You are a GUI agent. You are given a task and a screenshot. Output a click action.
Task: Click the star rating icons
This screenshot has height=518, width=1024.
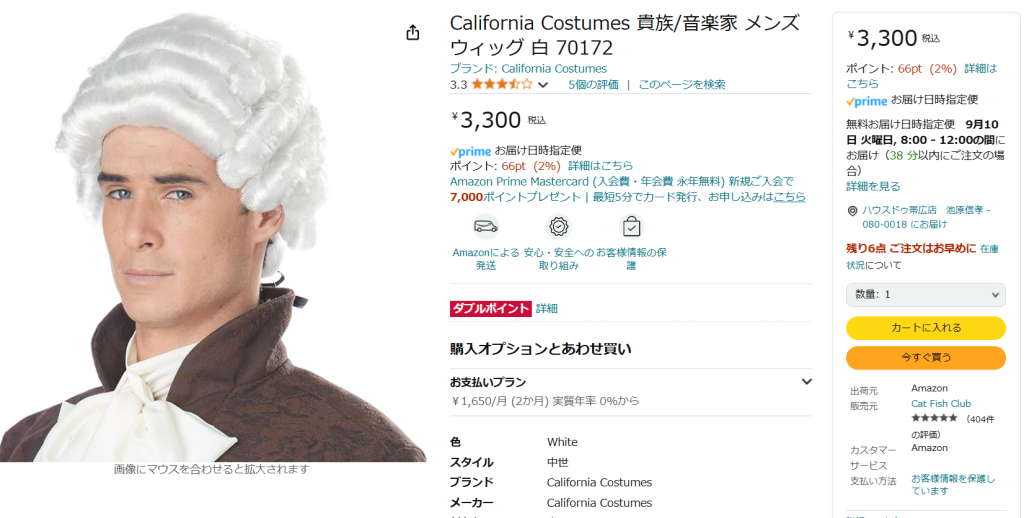click(x=502, y=84)
